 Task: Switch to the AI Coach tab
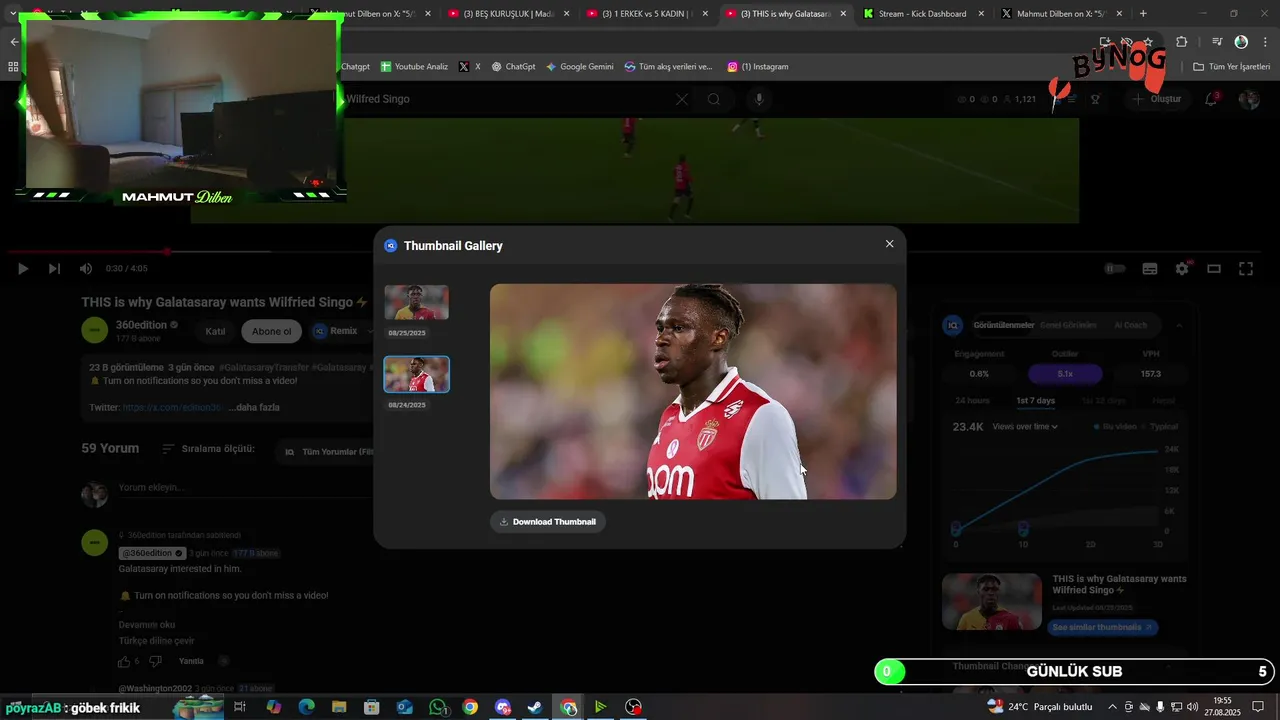point(1131,325)
